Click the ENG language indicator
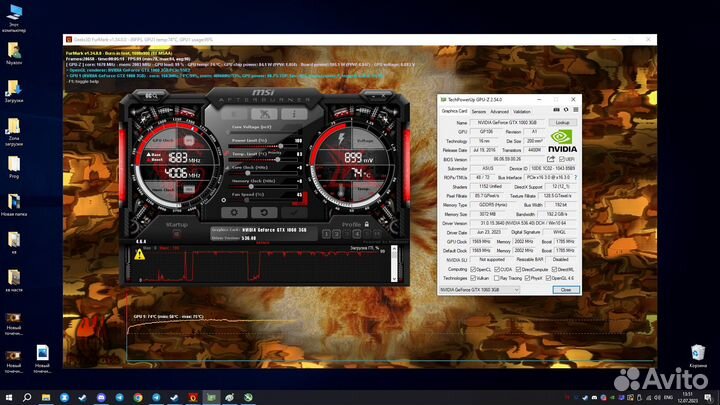Image resolution: width=720 pixels, height=405 pixels. [669, 398]
